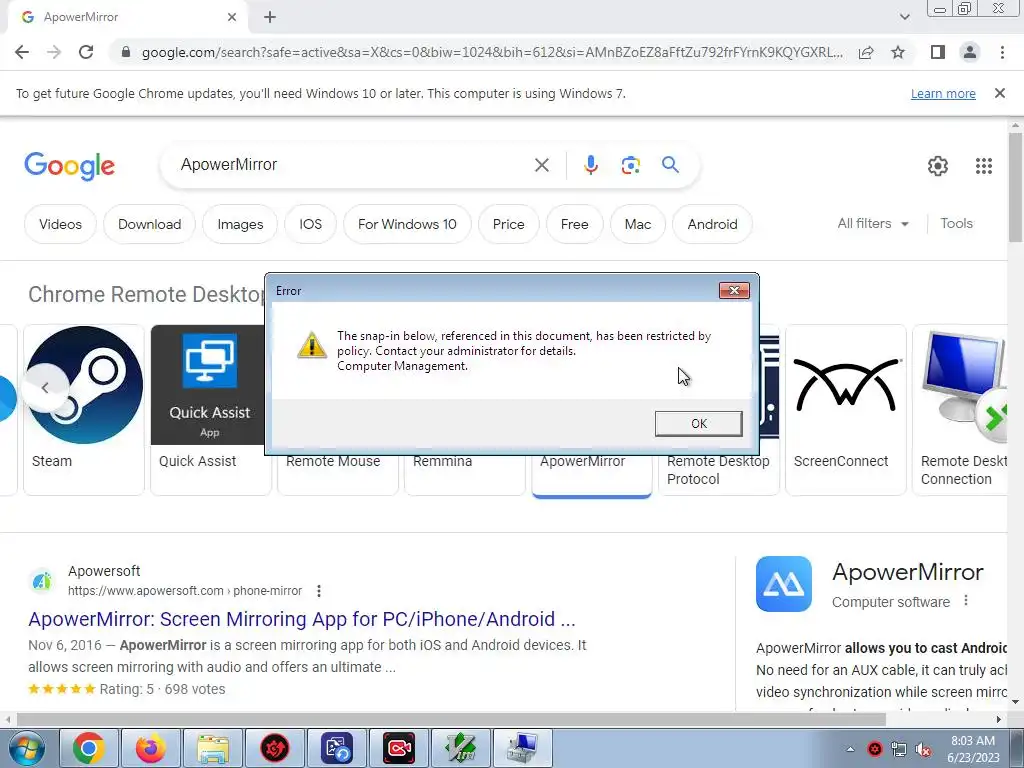The height and width of the screenshot is (768, 1024).
Task: Select the Download filter chip
Action: (x=150, y=224)
